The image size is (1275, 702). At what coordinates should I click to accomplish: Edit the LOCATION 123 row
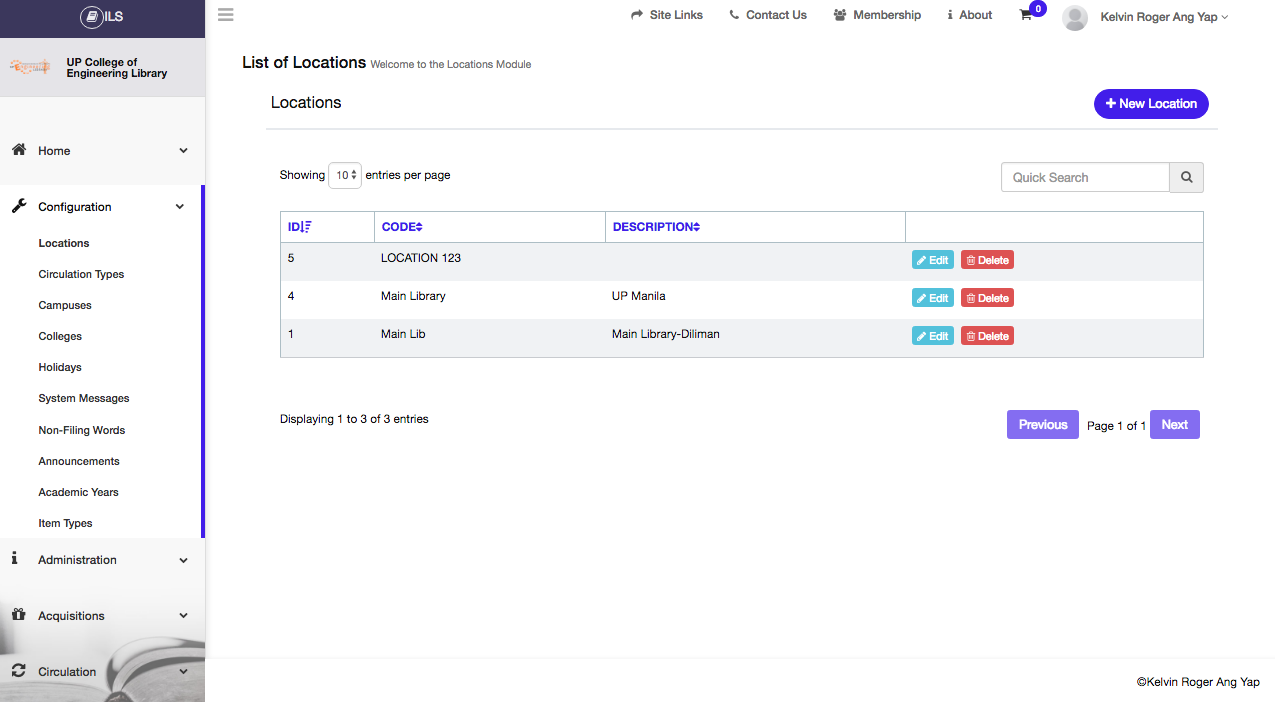pos(932,260)
